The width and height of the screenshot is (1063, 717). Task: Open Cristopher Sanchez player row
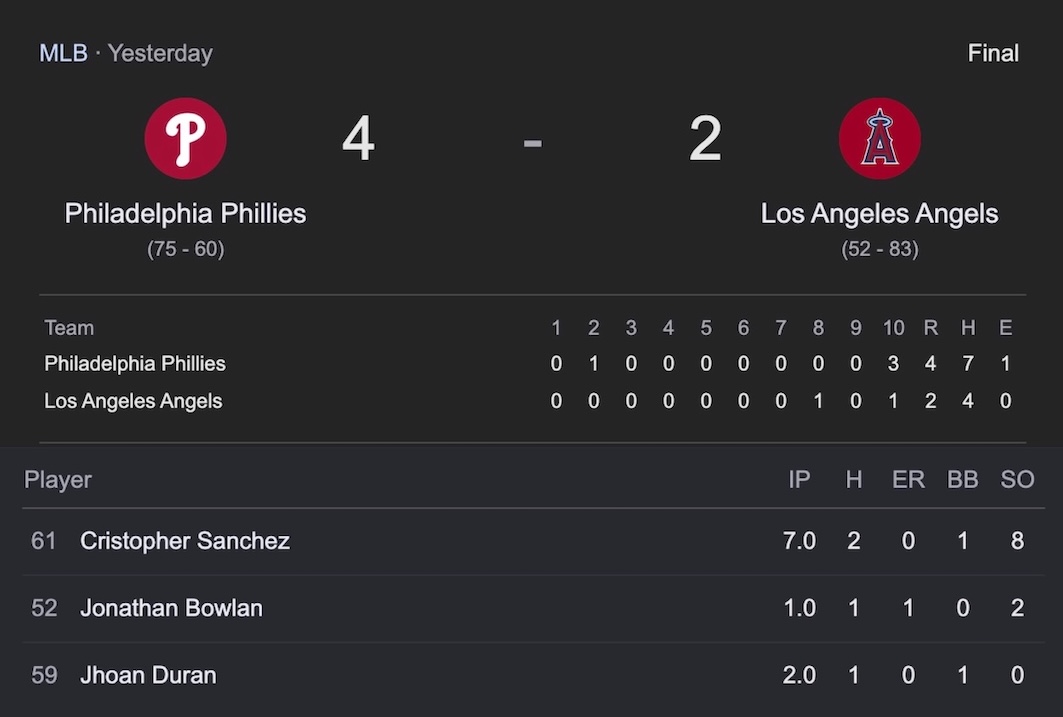click(533, 541)
